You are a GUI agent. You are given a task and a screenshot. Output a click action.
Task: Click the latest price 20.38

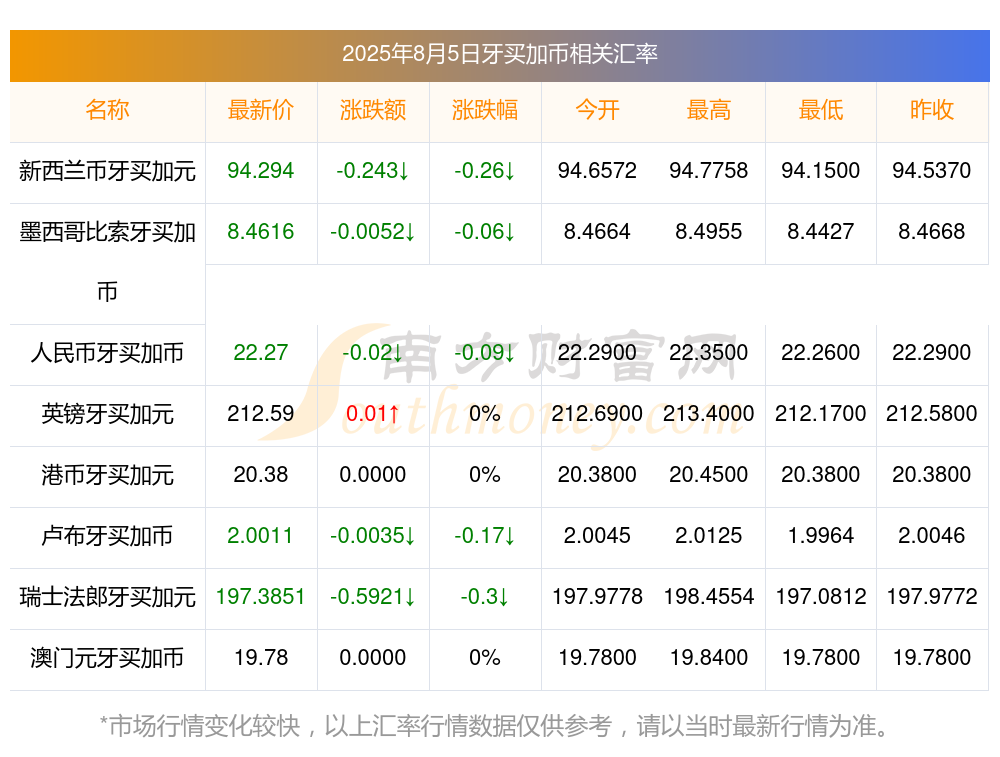click(x=260, y=474)
